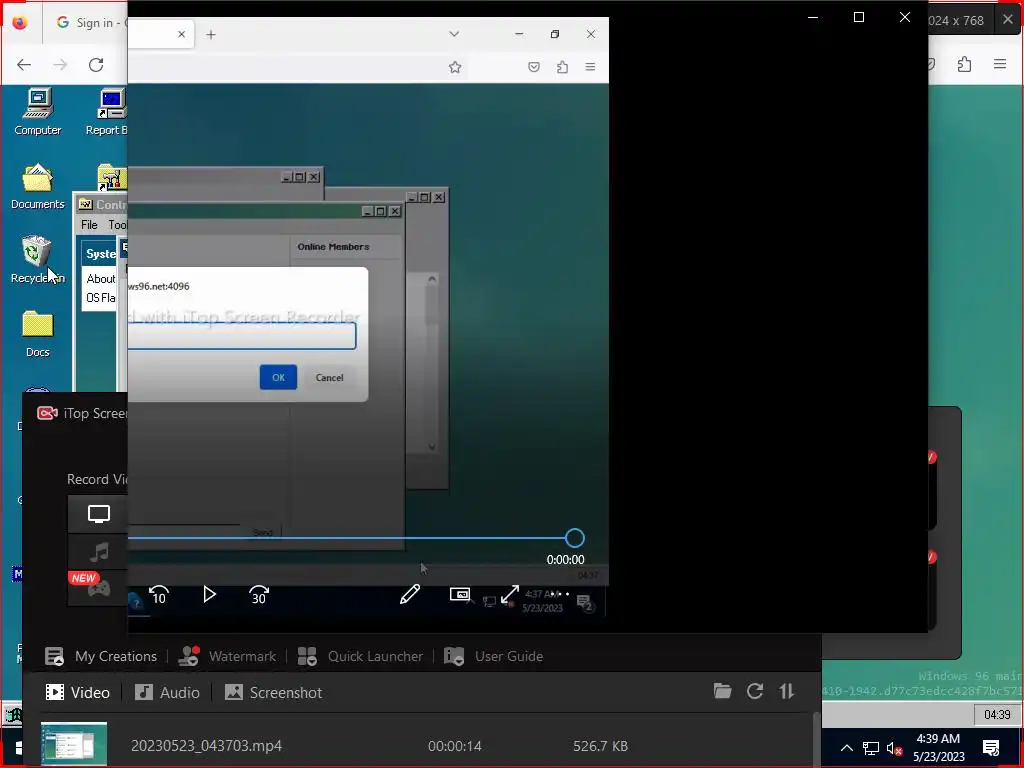Viewport: 1024px width, 768px height.
Task: Open the My Creations menu
Action: (x=101, y=656)
